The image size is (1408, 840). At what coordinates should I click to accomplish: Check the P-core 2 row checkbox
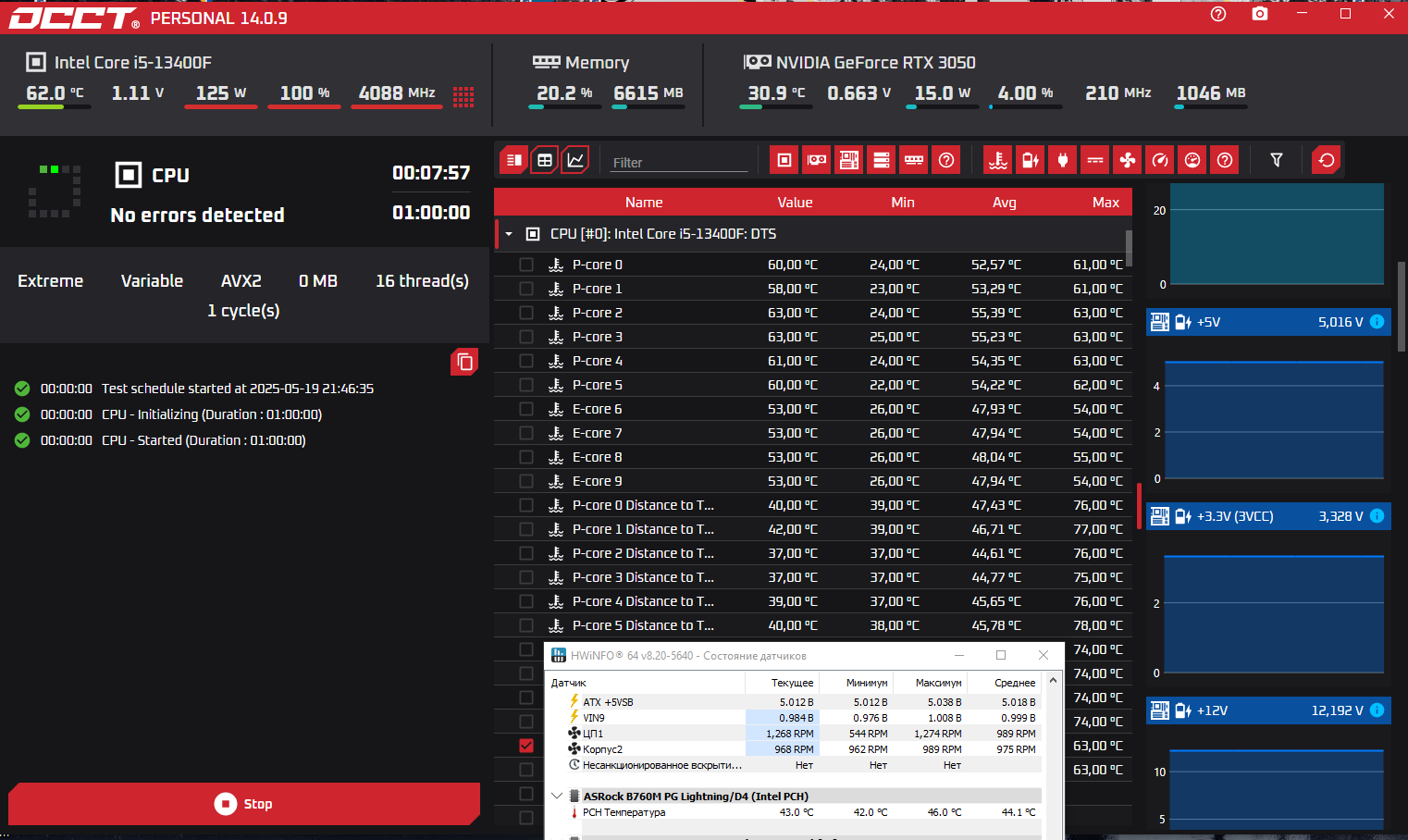(526, 313)
